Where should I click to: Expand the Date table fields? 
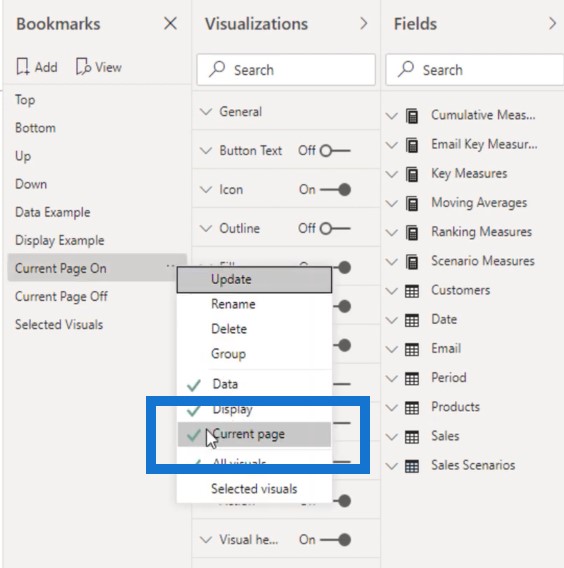[x=392, y=320]
